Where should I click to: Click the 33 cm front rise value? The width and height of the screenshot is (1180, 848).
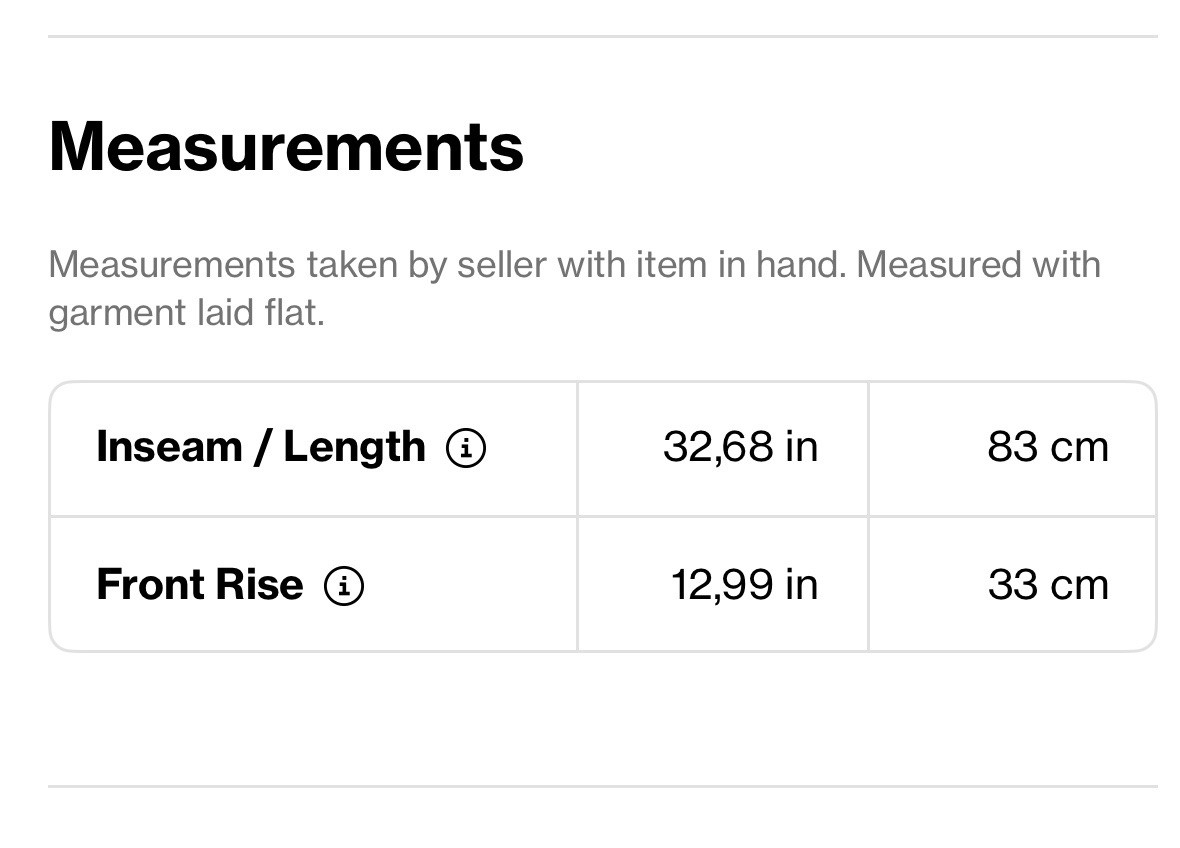pyautogui.click(x=1047, y=585)
